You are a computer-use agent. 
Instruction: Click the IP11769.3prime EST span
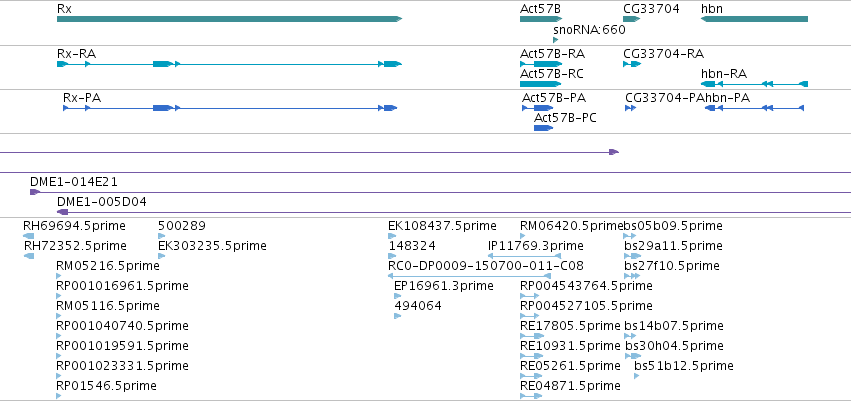tap(524, 256)
